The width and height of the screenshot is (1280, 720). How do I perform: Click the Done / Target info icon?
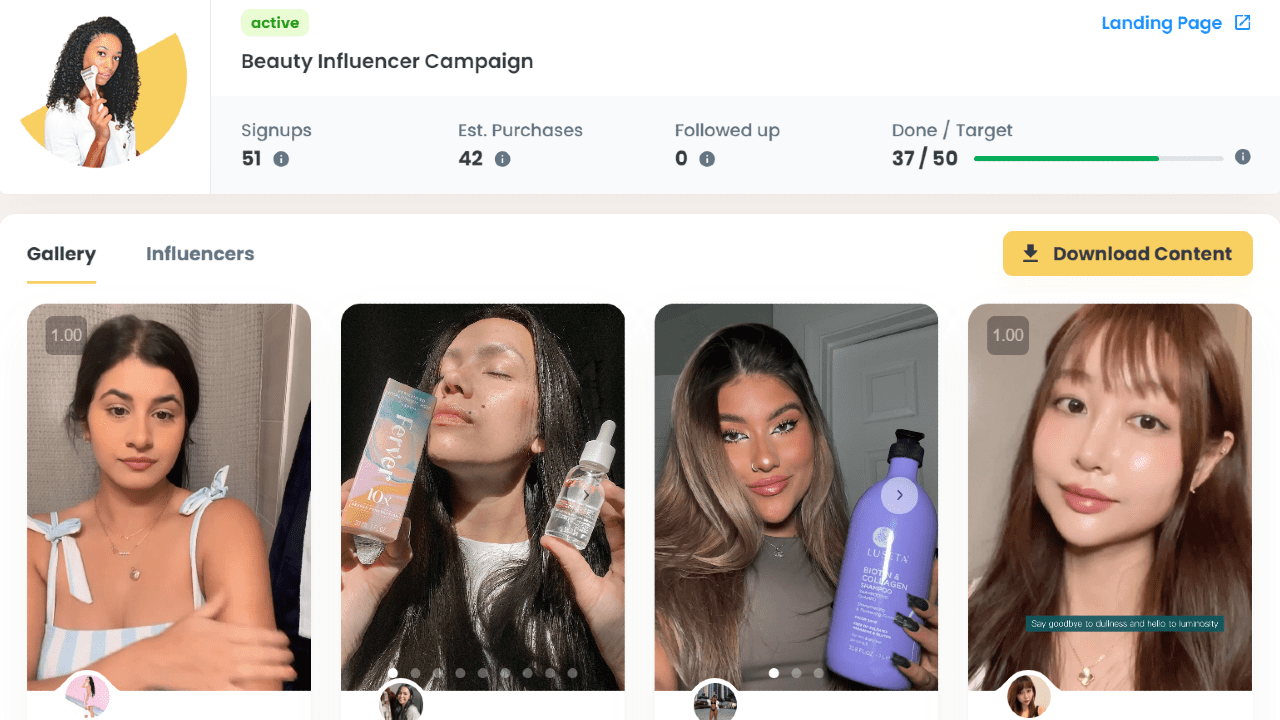1243,157
